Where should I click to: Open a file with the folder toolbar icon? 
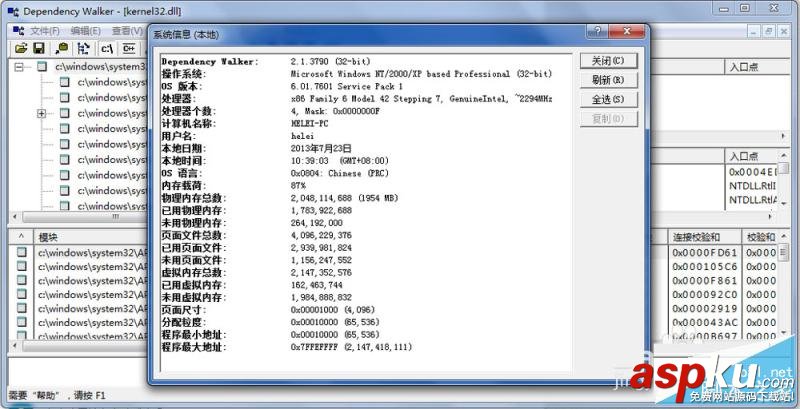21,48
